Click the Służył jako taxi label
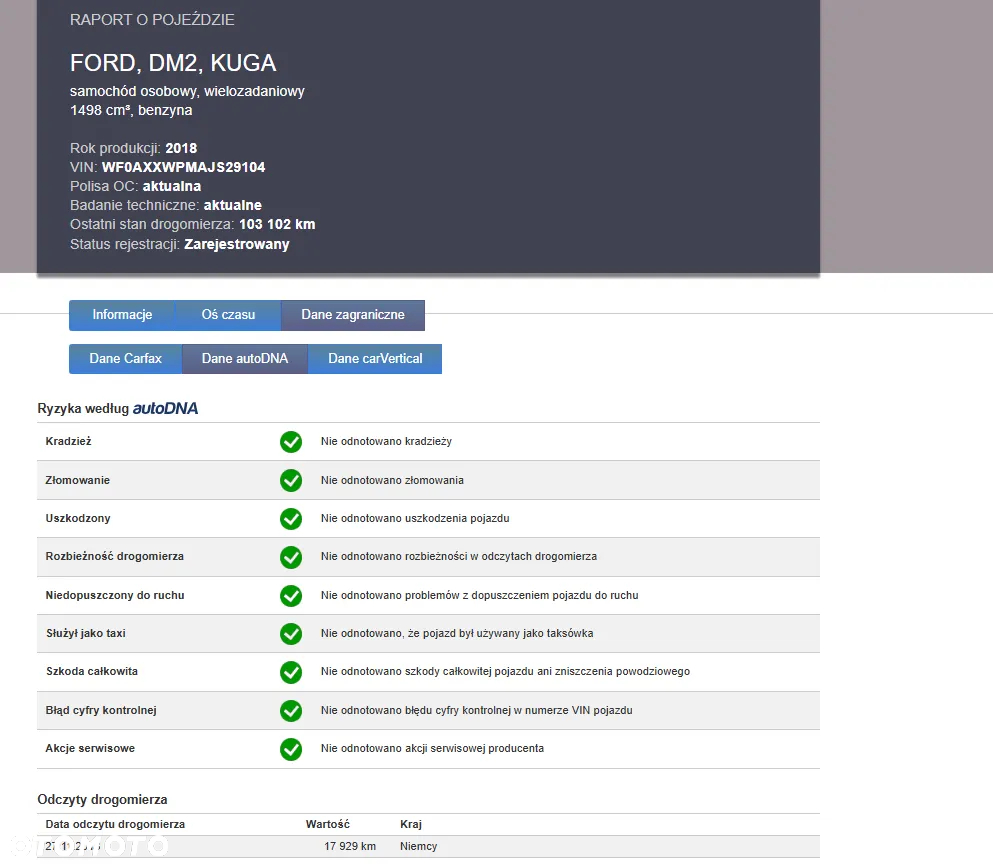This screenshot has height=866, width=993. click(x=85, y=633)
